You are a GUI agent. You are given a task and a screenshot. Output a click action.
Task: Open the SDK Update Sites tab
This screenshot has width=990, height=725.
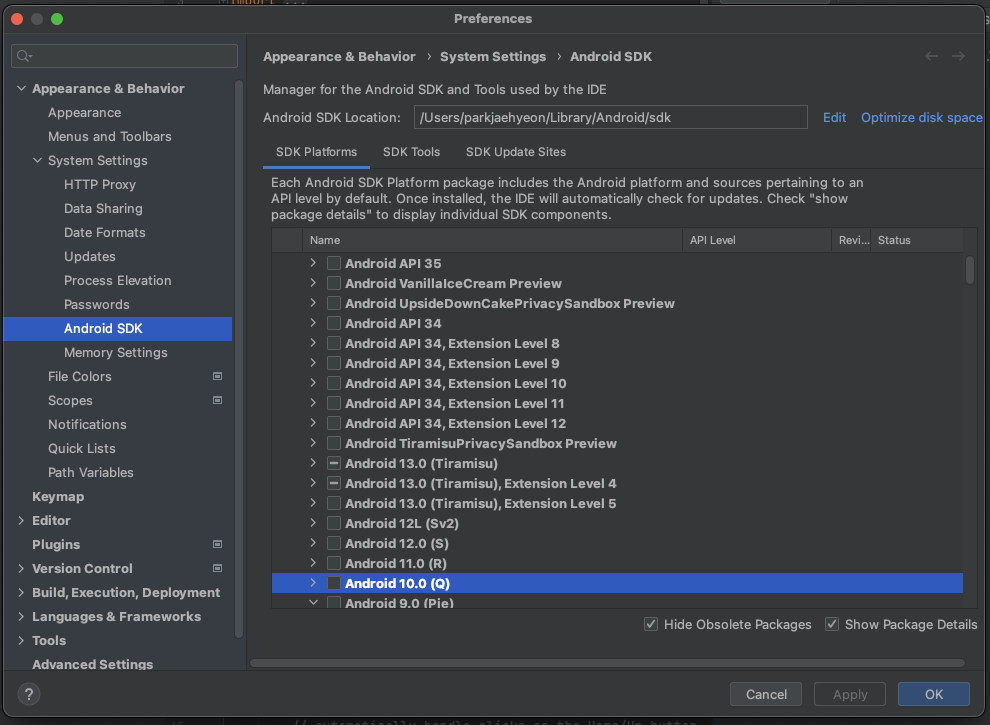(x=516, y=152)
